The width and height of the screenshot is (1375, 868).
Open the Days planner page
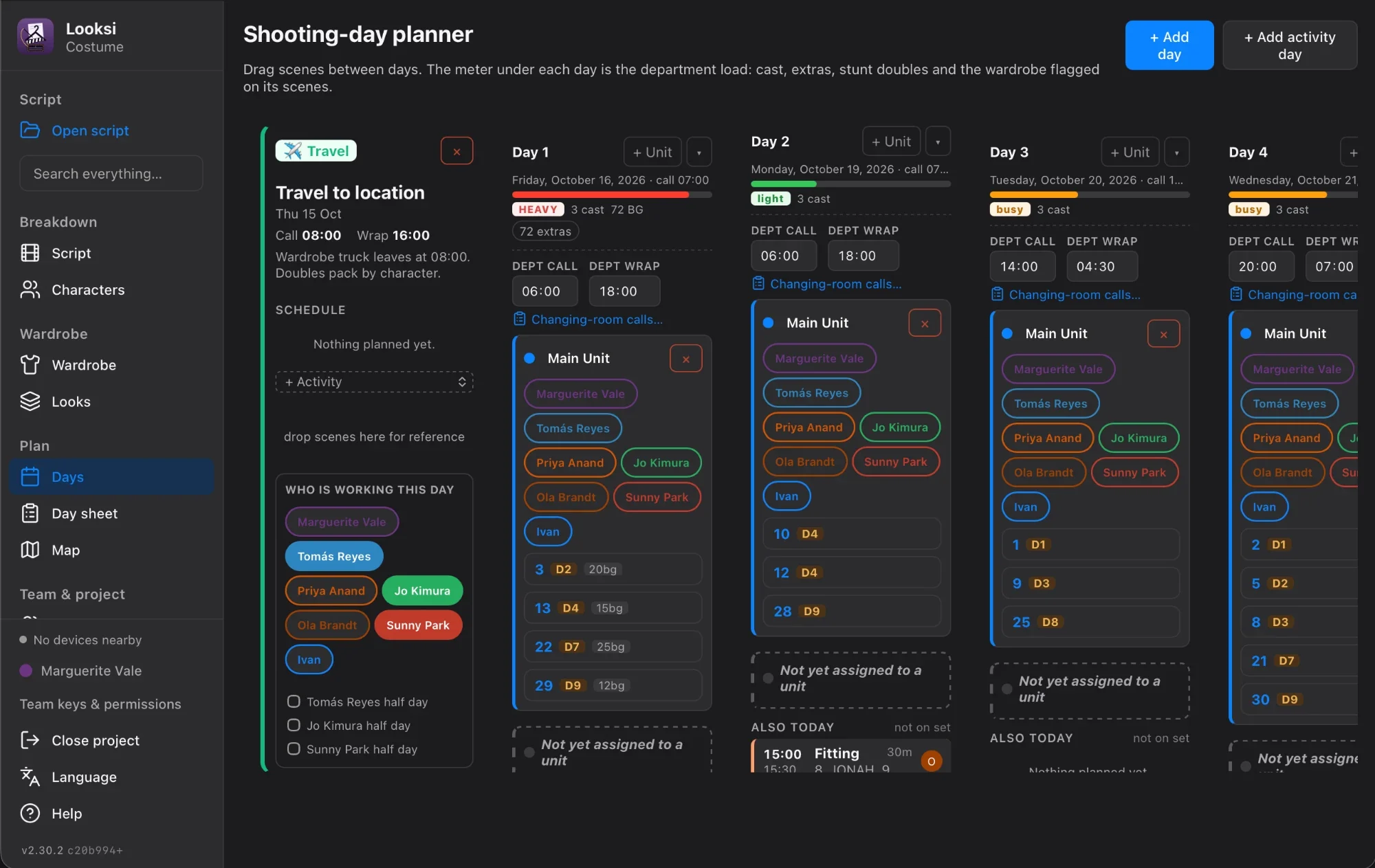tap(111, 476)
